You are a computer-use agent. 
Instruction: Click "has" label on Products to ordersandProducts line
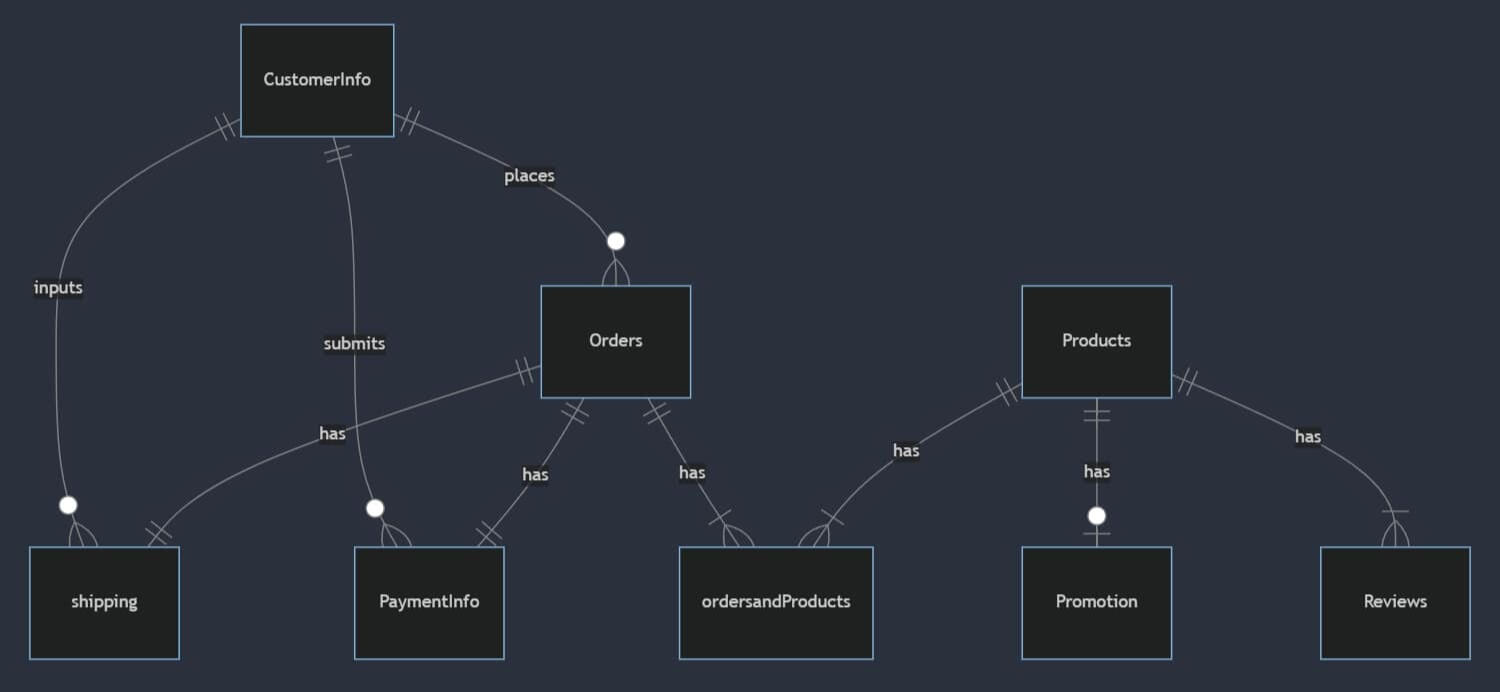906,451
